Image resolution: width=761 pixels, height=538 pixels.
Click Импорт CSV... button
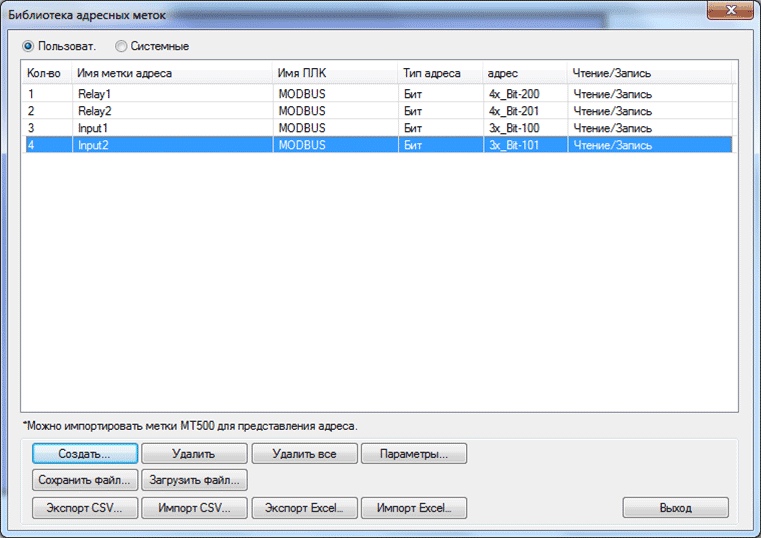pyautogui.click(x=194, y=508)
